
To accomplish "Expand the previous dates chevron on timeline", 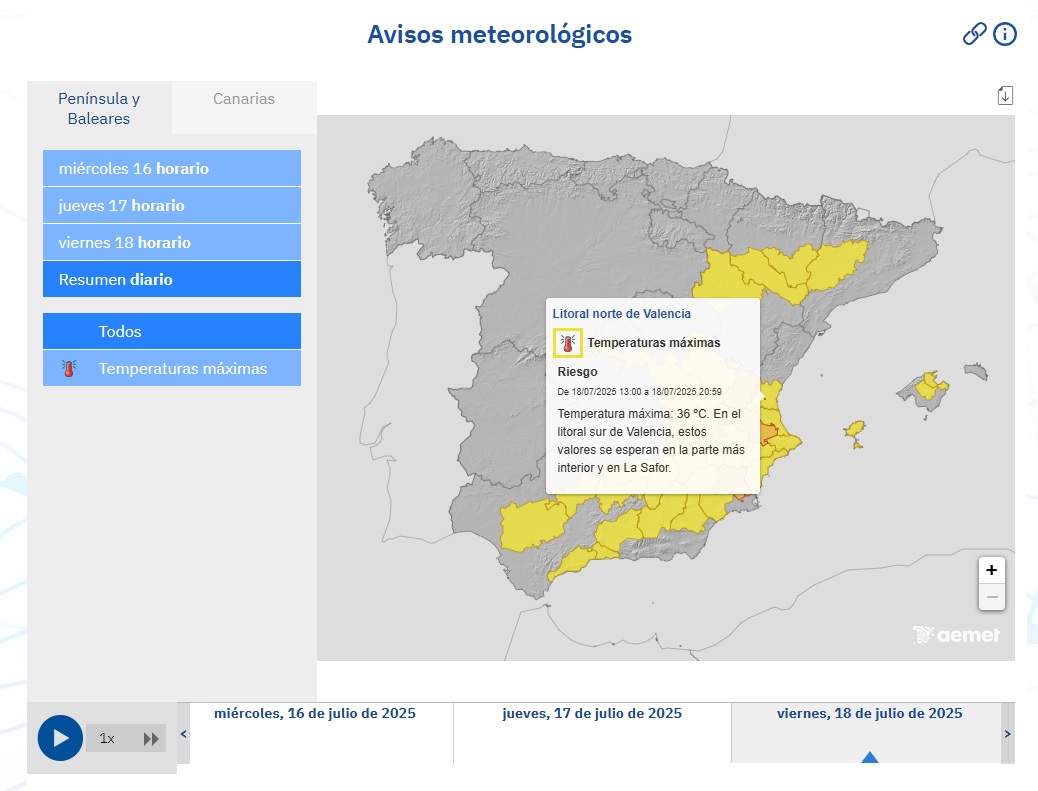I will 181,732.
